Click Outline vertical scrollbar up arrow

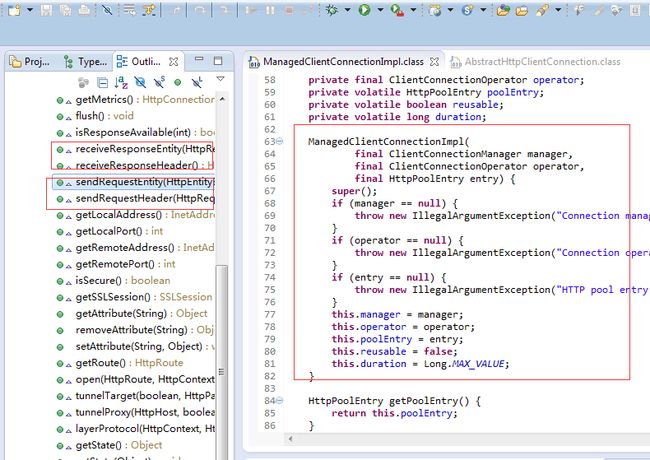(x=222, y=99)
